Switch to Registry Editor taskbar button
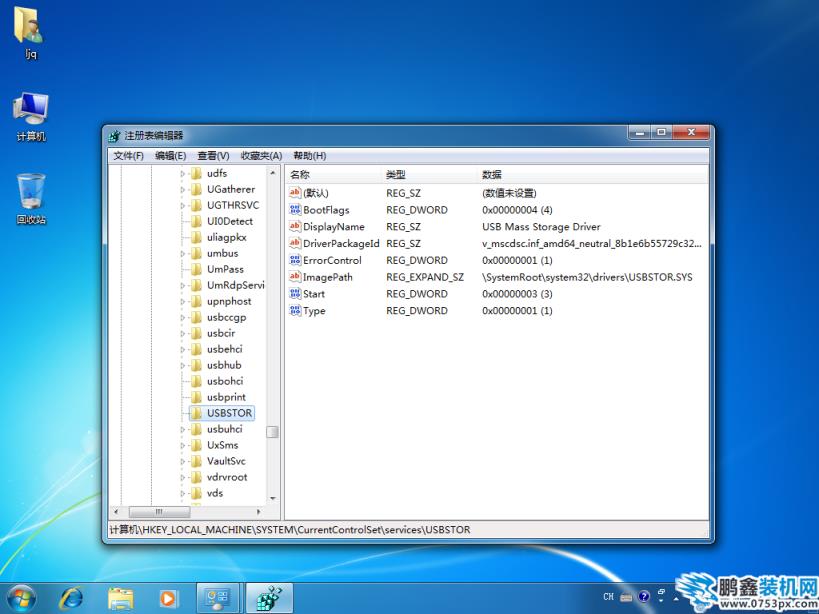 (x=269, y=598)
